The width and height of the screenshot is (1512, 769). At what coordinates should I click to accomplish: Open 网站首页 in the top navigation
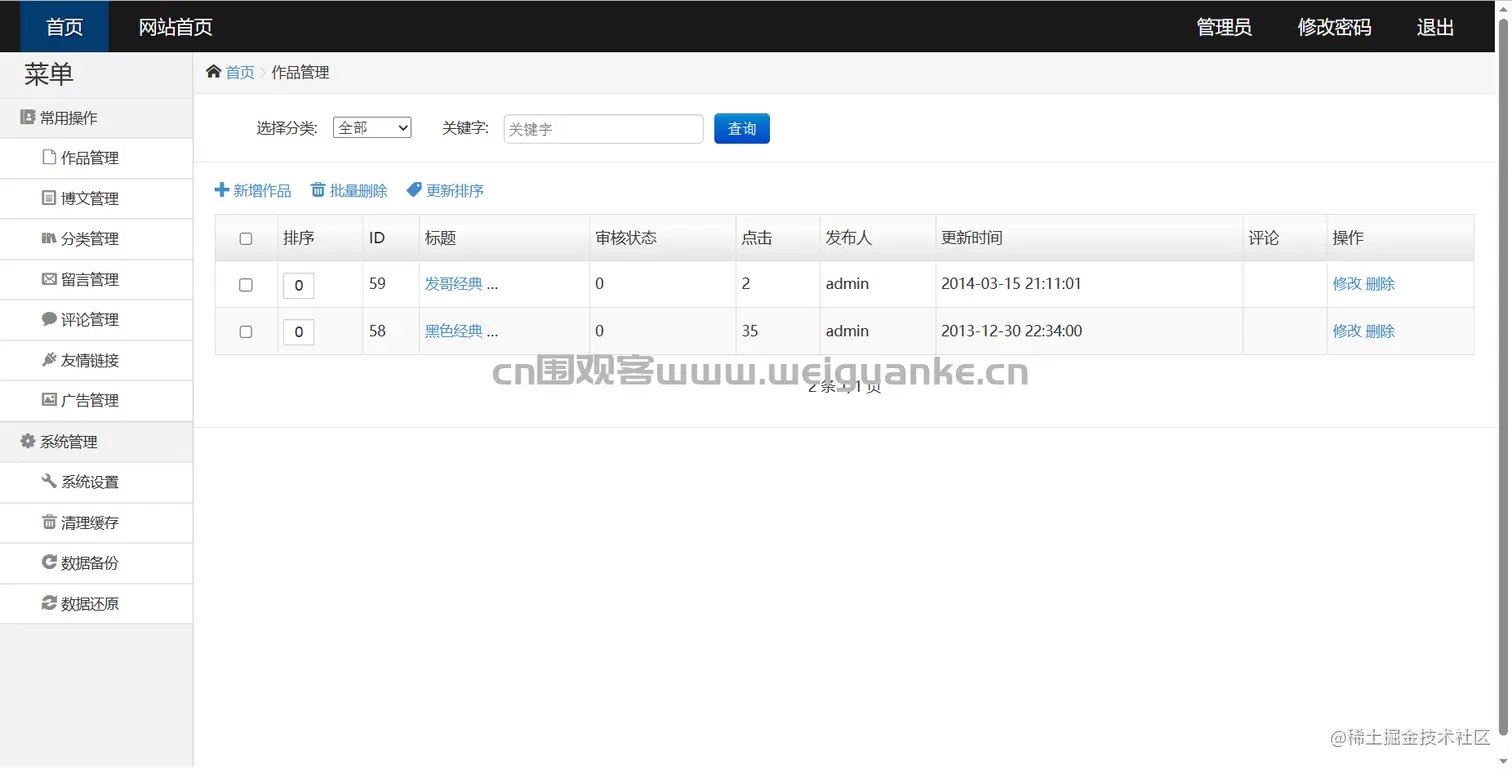point(175,27)
